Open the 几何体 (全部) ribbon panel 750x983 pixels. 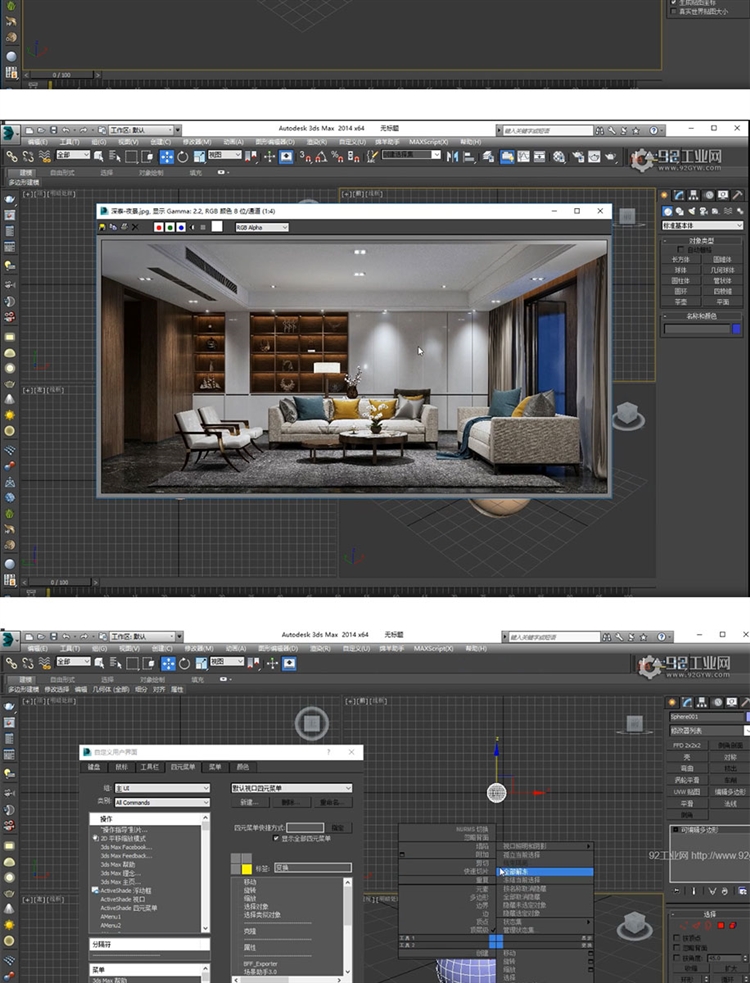point(111,689)
